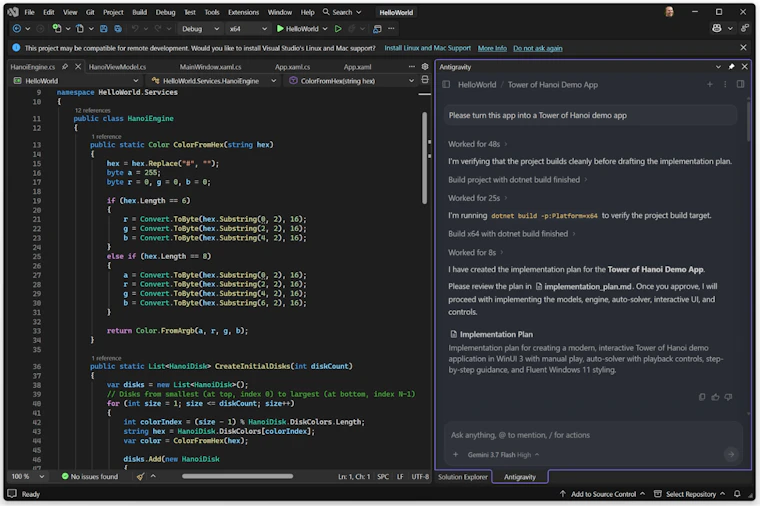Open the Build menu

pyautogui.click(x=139, y=12)
